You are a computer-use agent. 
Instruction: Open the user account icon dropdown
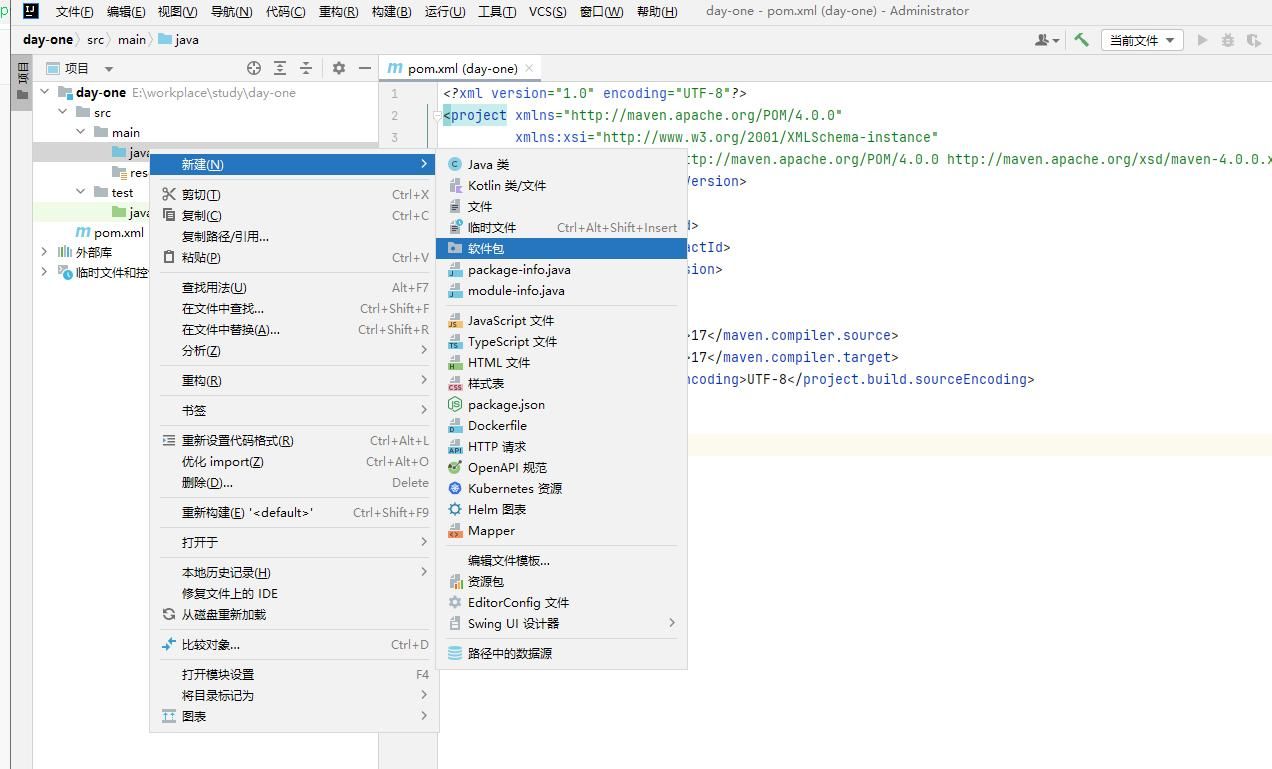tap(1046, 40)
